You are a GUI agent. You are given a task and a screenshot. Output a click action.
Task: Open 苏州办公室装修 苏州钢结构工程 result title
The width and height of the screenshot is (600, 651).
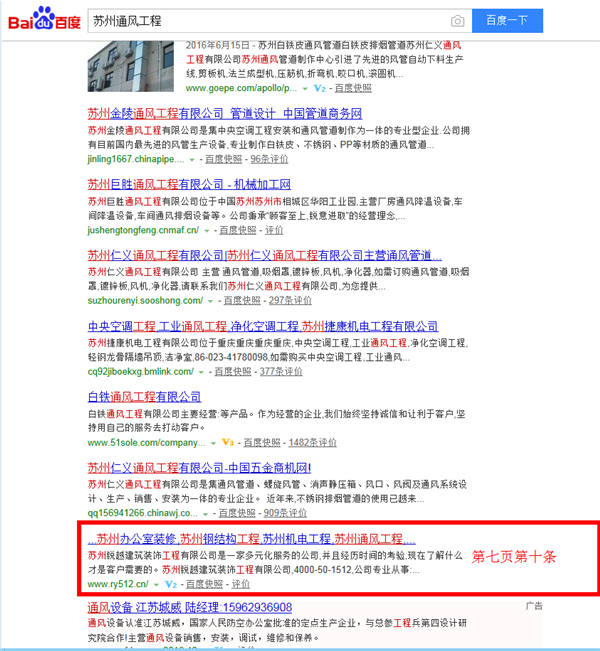click(x=251, y=539)
